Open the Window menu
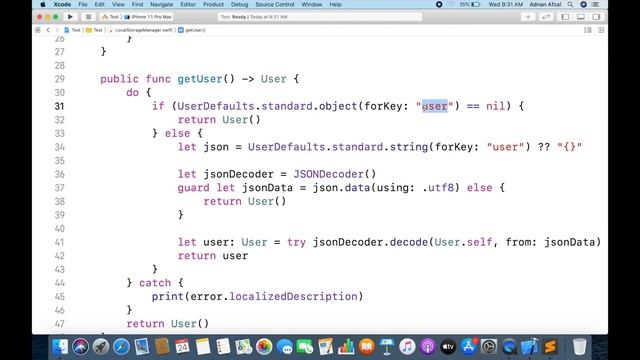The image size is (640, 360). coord(311,4)
